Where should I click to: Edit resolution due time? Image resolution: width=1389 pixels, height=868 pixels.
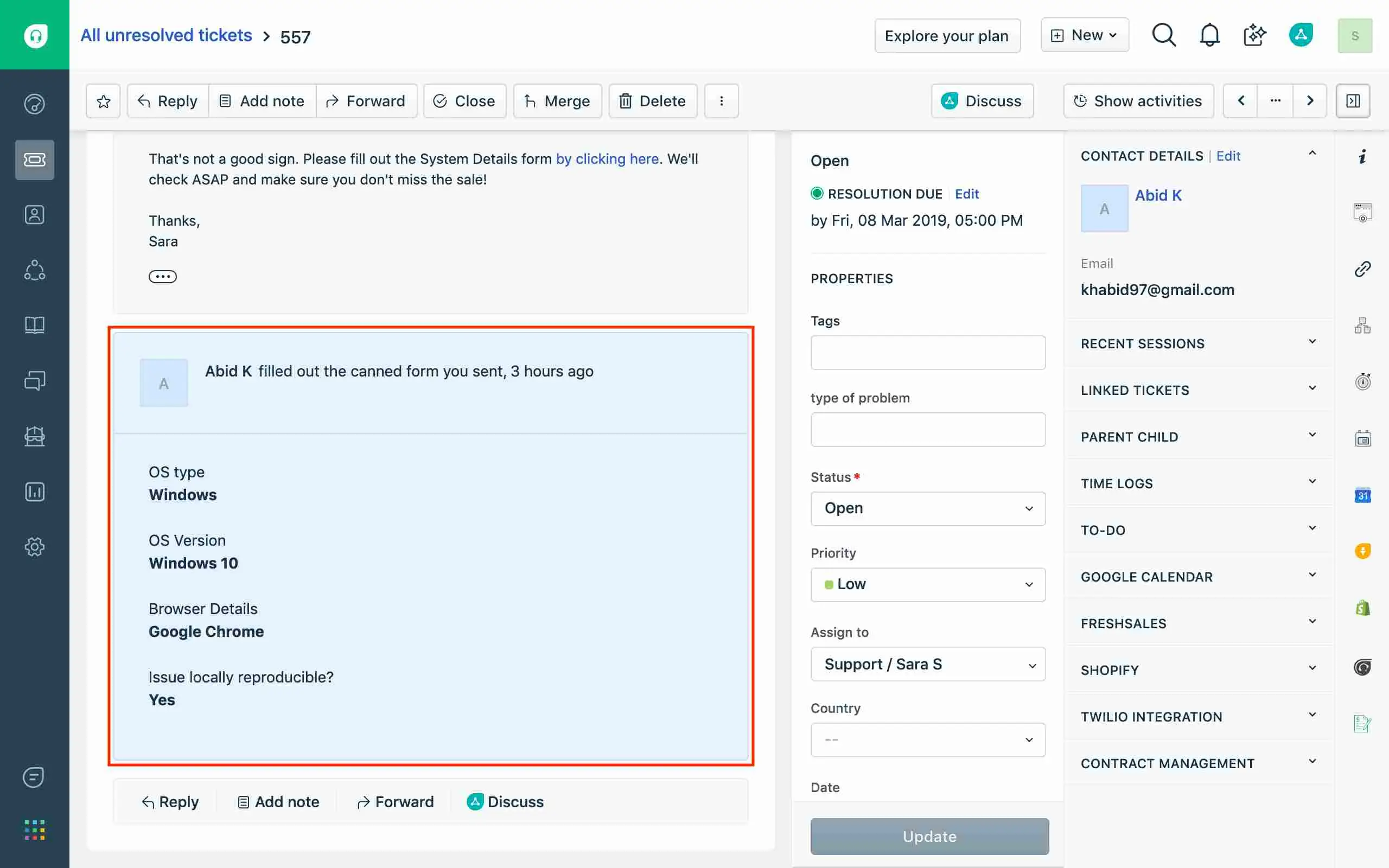966,194
